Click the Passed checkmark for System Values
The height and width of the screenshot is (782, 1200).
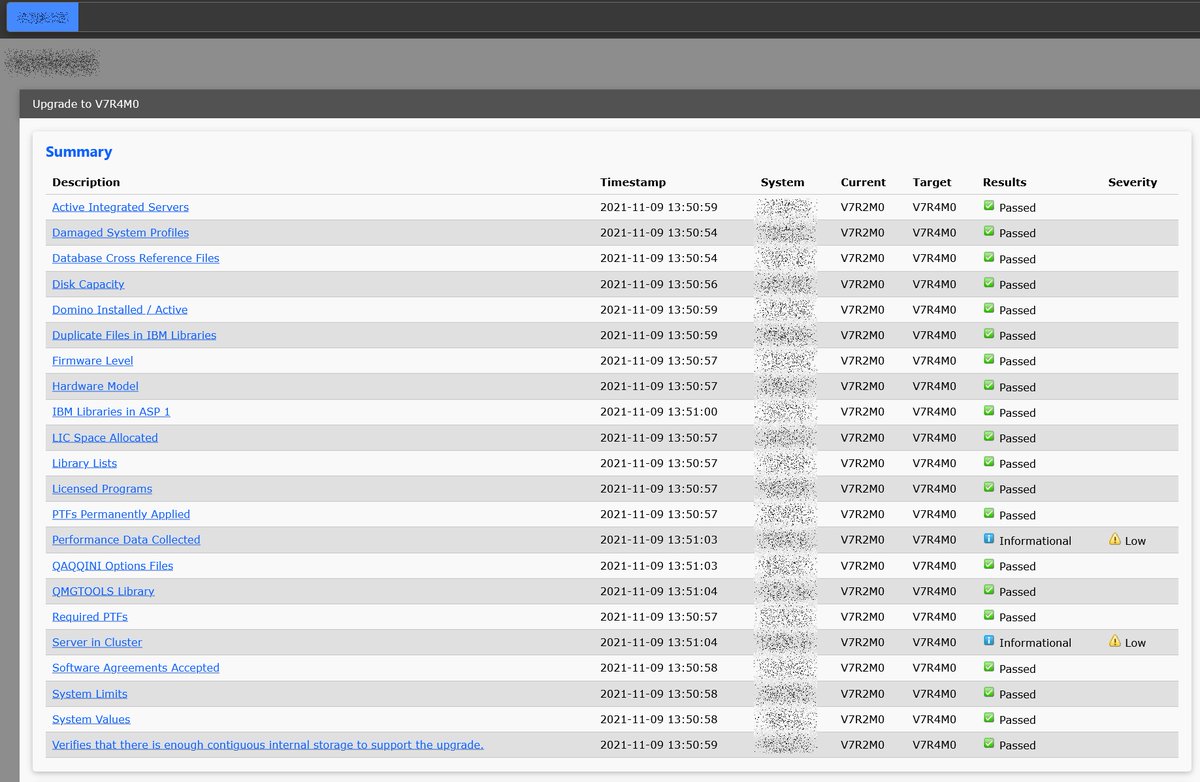[x=986, y=719]
